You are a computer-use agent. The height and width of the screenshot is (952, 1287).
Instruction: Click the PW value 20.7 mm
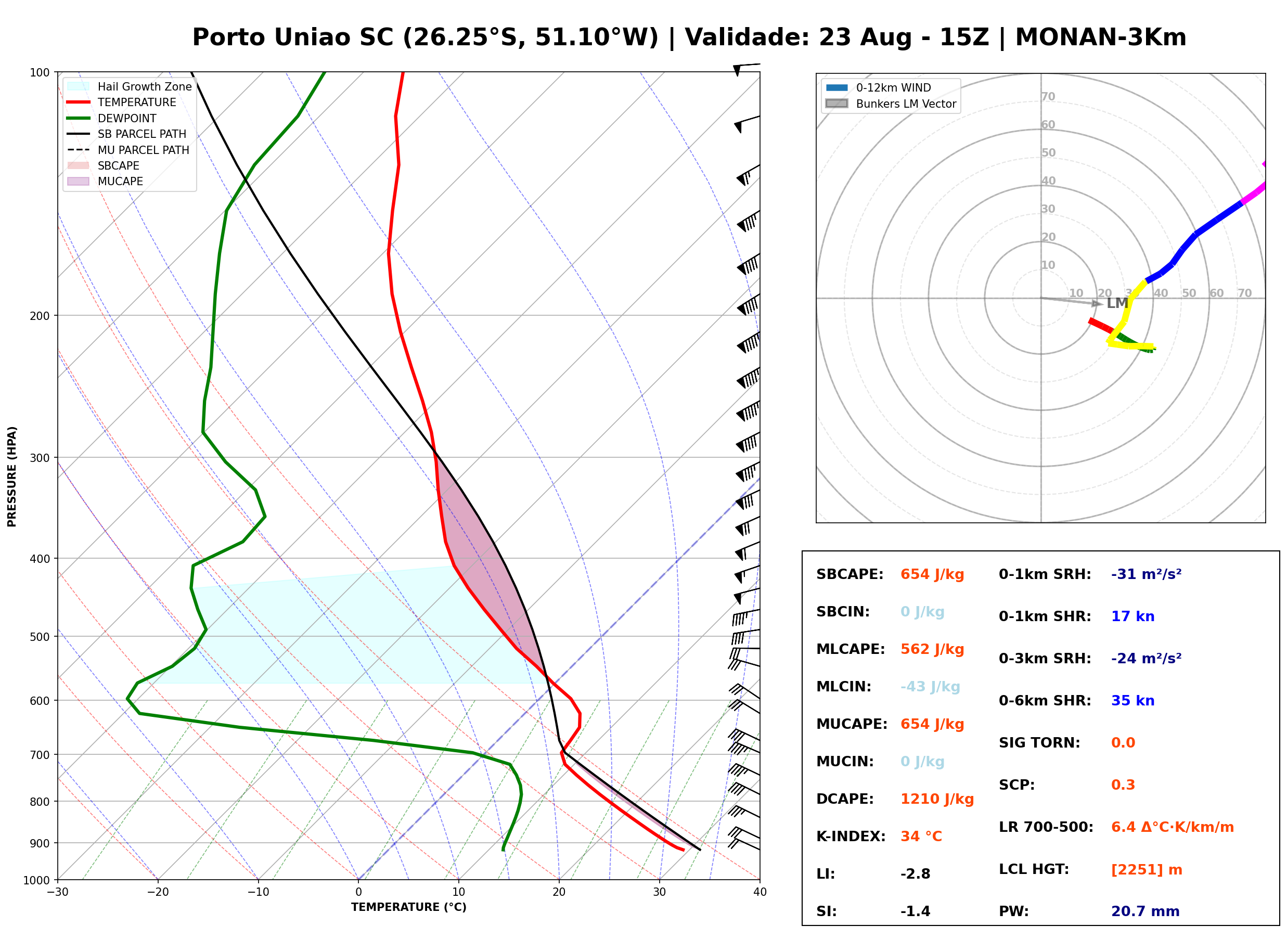tap(1147, 911)
